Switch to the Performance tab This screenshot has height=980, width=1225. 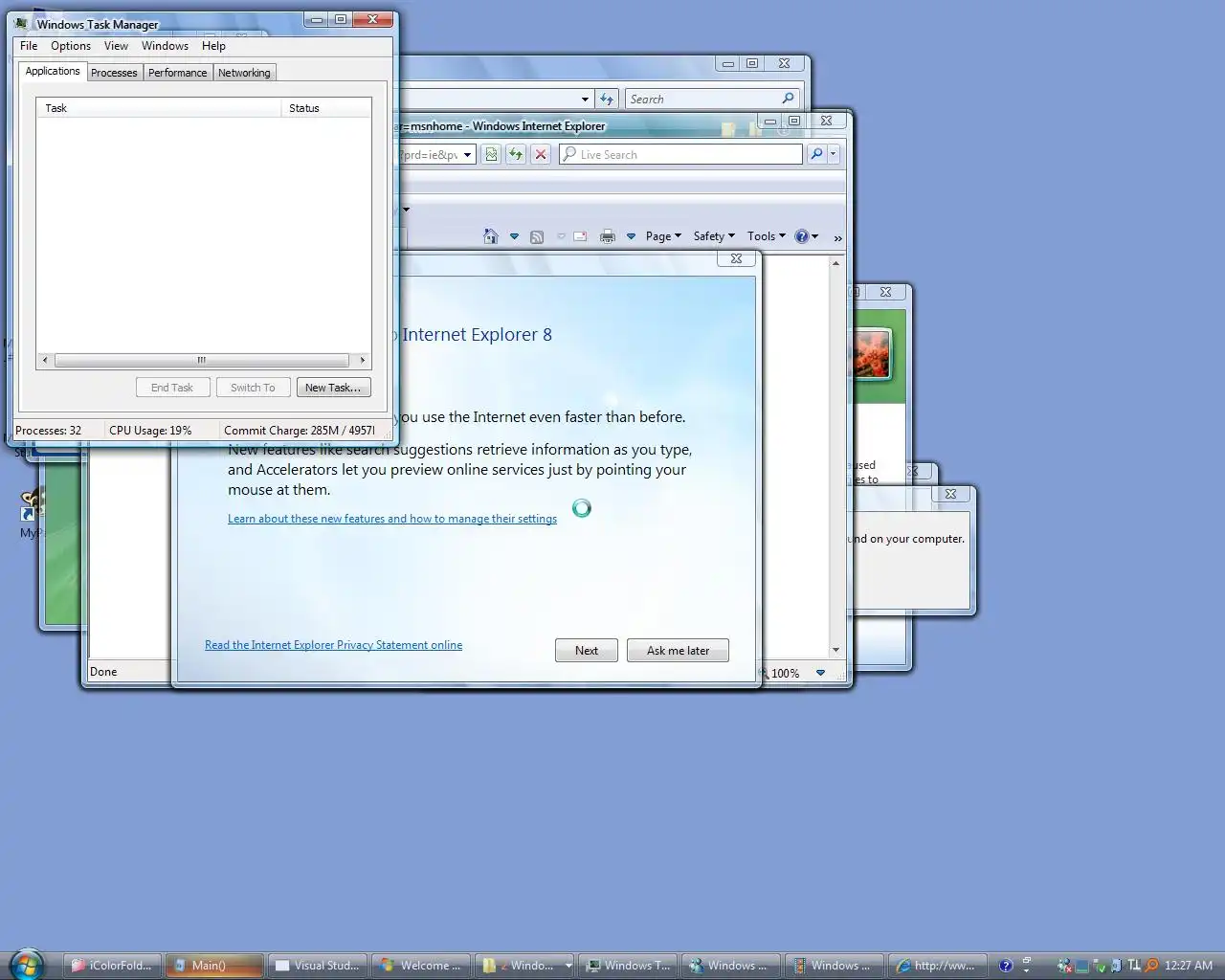pyautogui.click(x=177, y=73)
